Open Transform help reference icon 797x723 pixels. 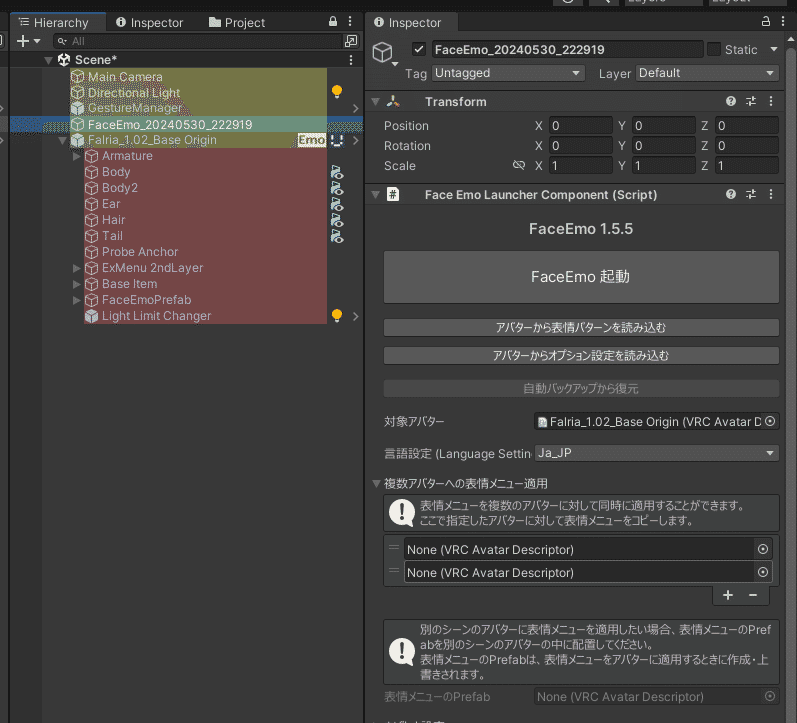pyautogui.click(x=731, y=101)
